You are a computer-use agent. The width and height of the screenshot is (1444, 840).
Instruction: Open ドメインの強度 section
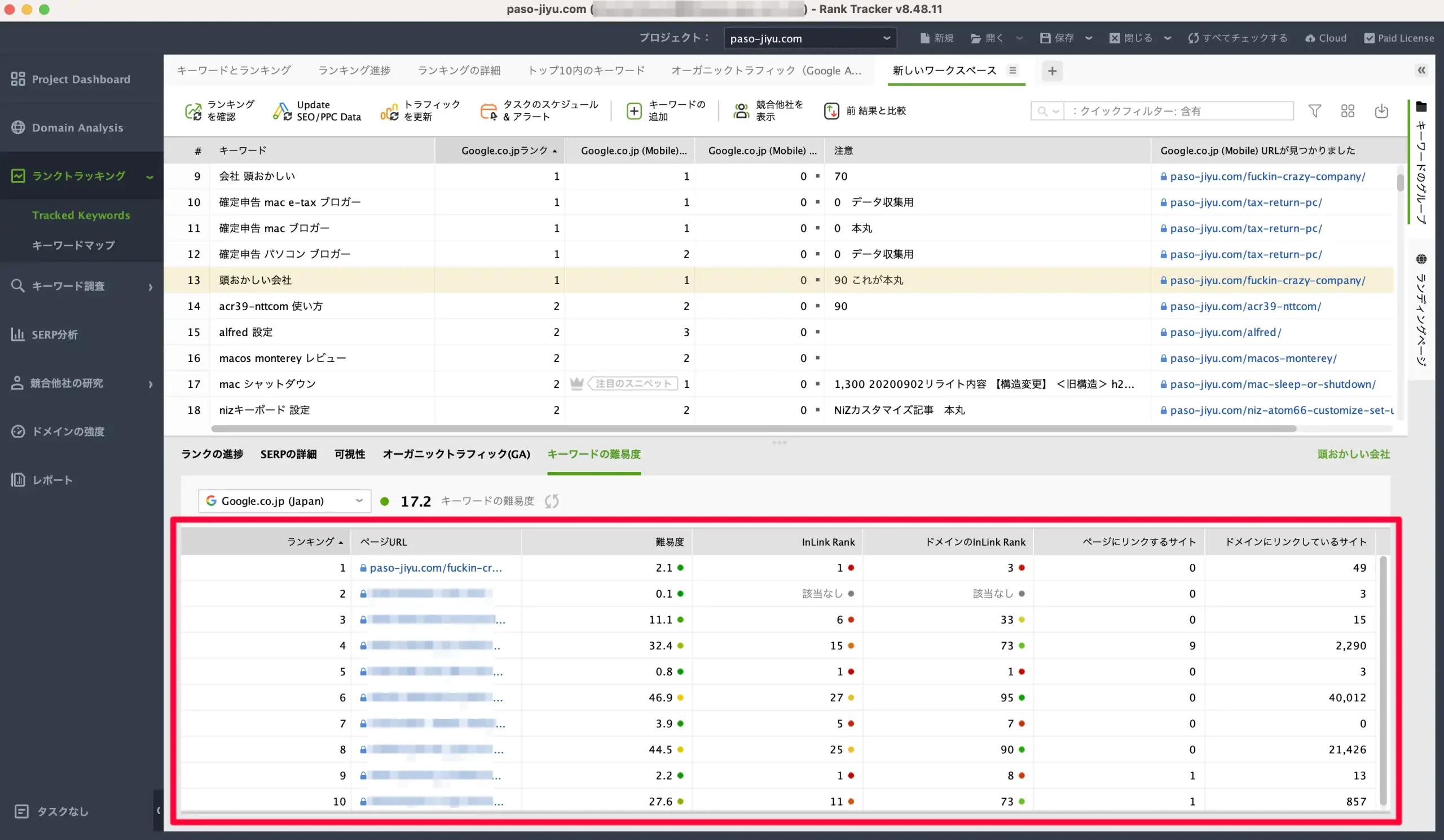58,431
